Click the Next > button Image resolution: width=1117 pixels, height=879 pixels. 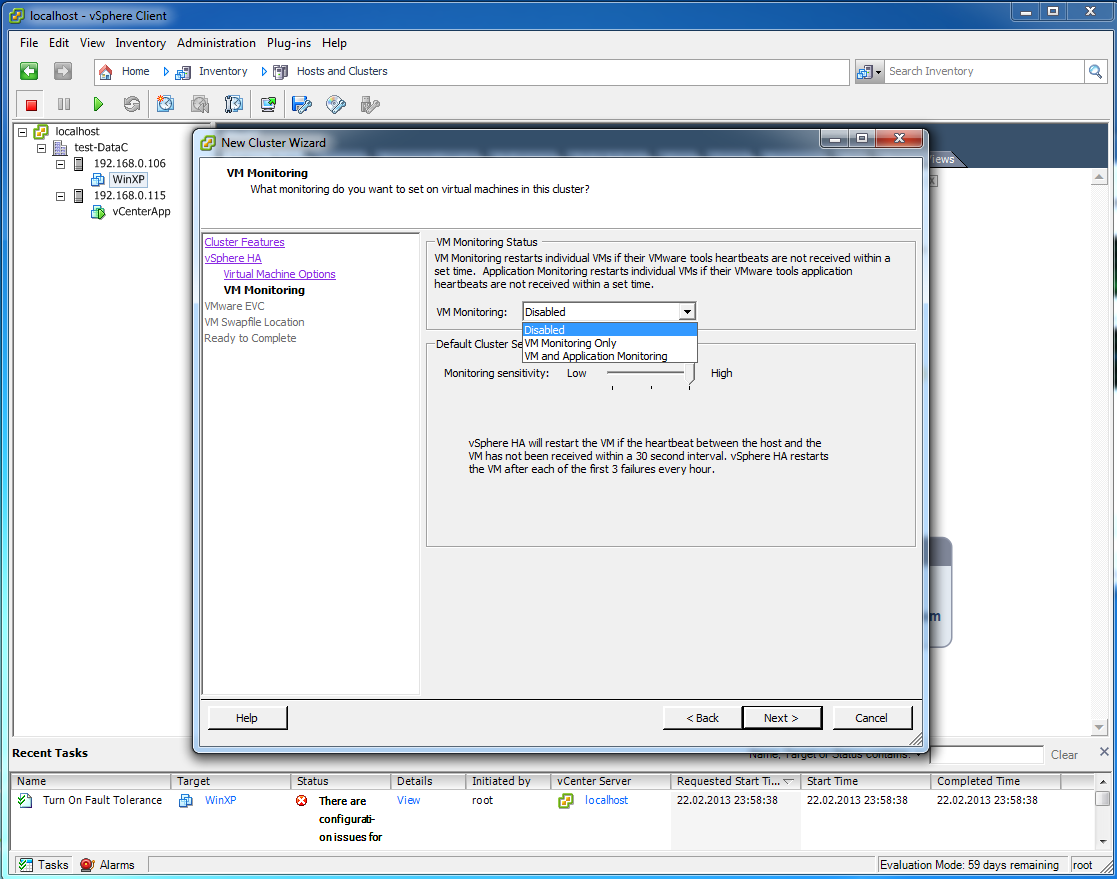[x=781, y=718]
